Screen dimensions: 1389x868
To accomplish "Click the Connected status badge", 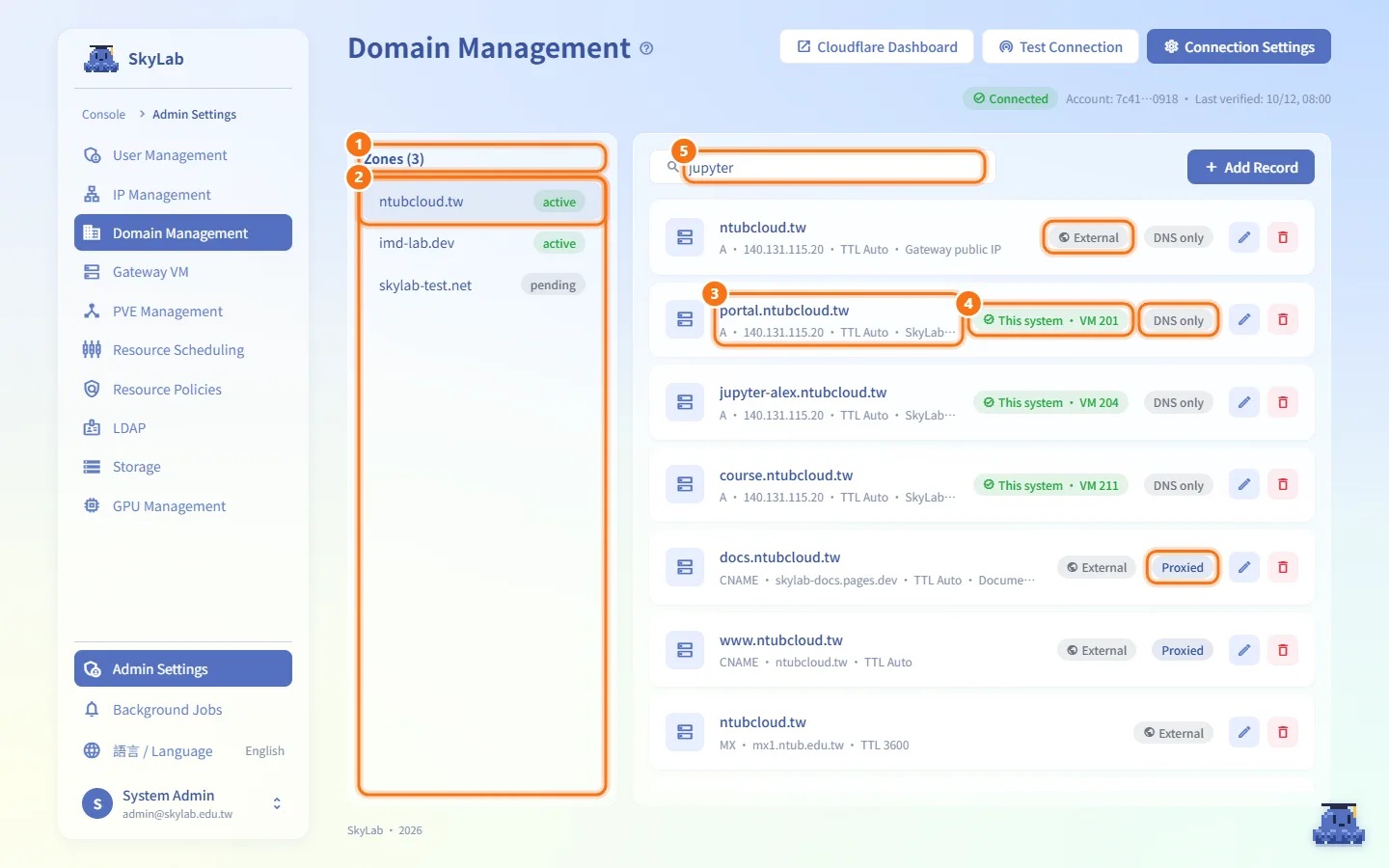I will [x=1010, y=98].
